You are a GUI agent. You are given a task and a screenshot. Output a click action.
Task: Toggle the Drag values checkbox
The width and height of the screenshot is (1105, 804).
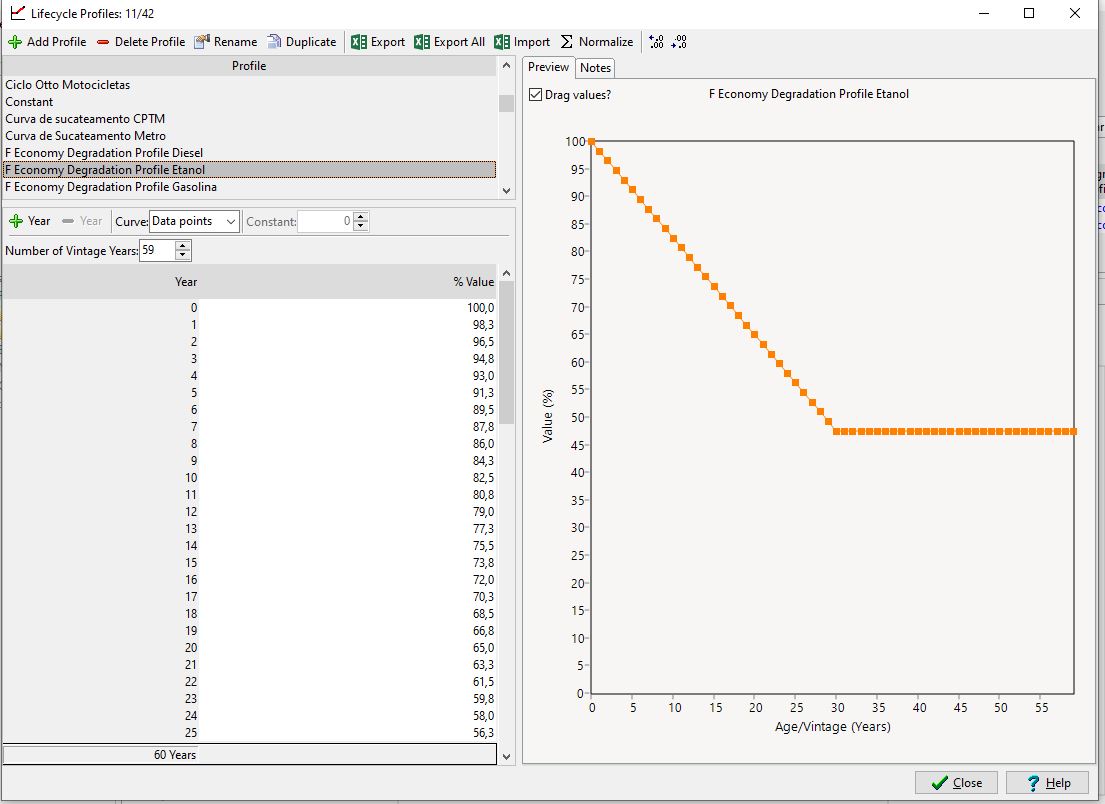point(536,94)
